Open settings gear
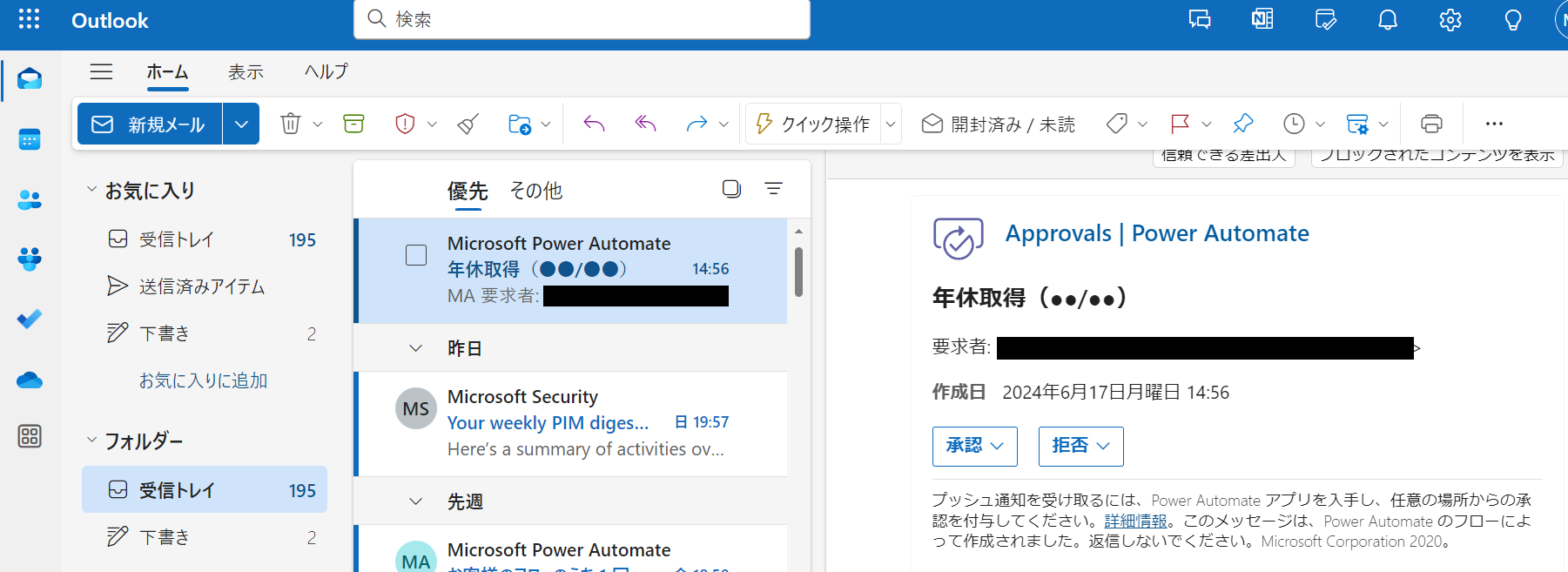 [x=1450, y=19]
